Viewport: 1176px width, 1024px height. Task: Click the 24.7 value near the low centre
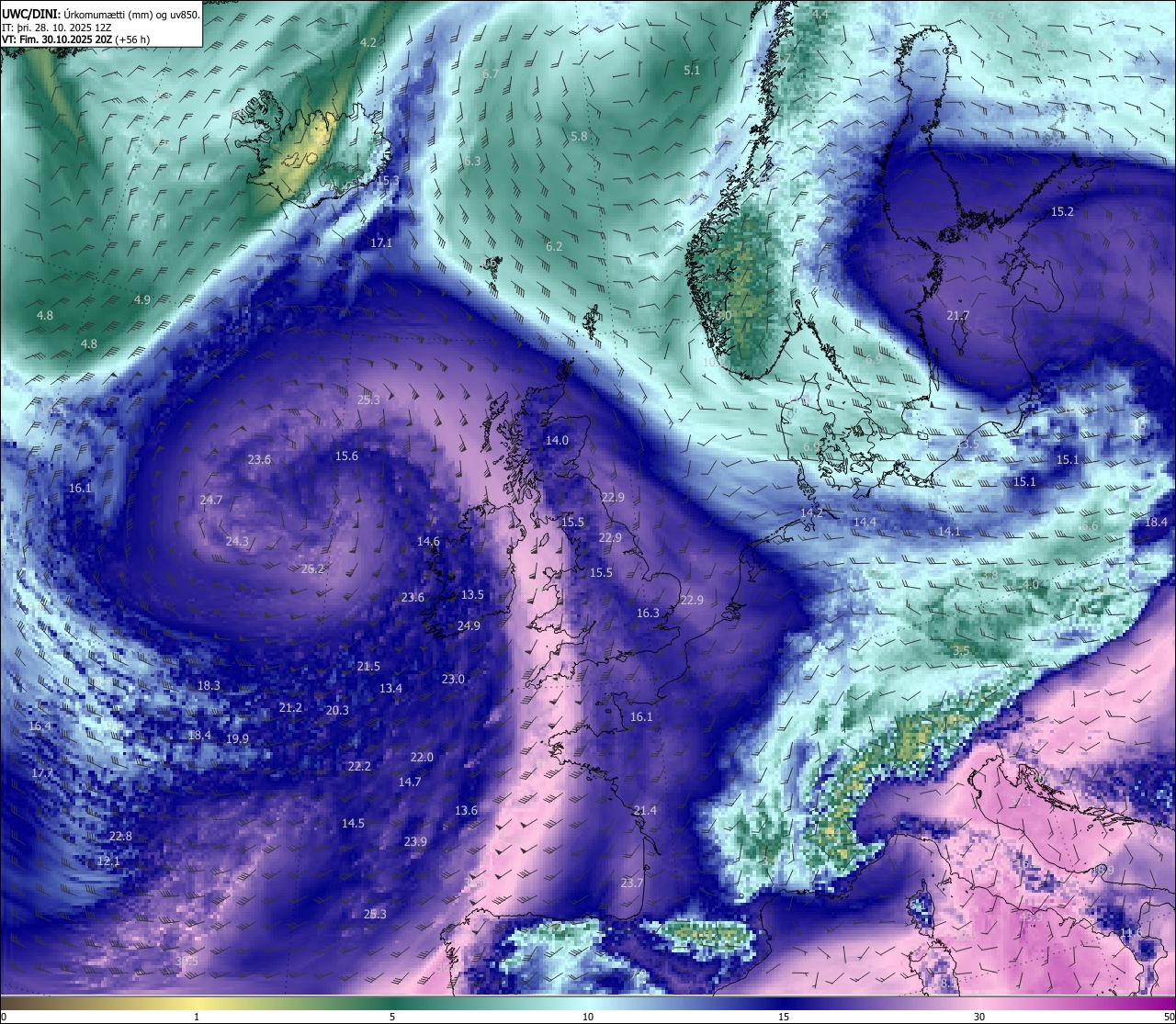(x=211, y=500)
